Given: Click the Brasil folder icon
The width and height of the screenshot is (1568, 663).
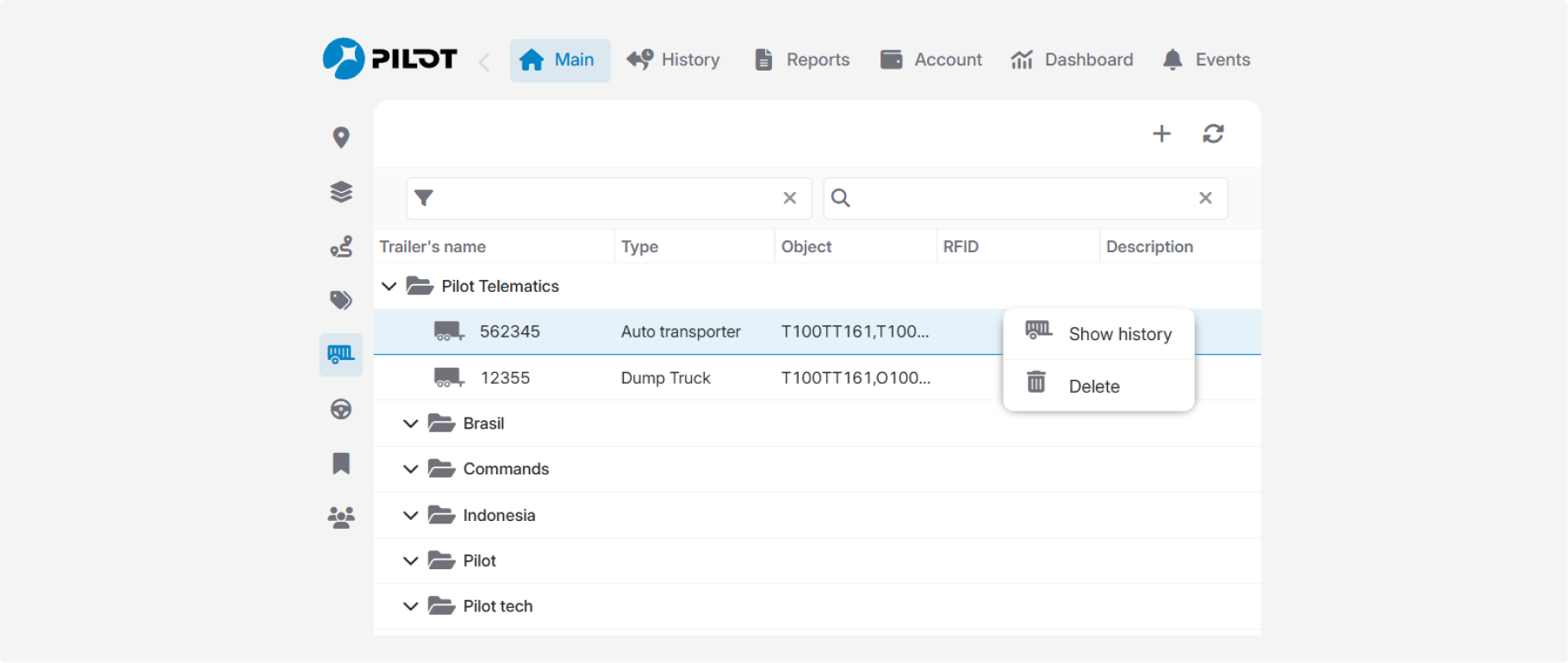Looking at the screenshot, I should pos(441,424).
